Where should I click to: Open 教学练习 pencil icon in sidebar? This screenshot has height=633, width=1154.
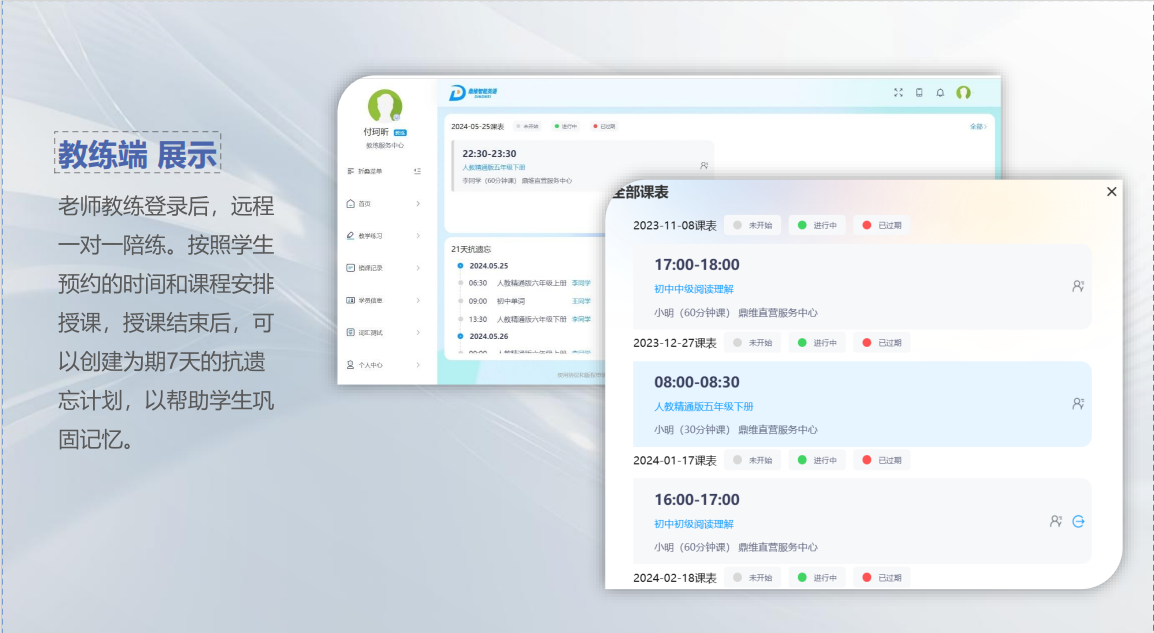350,236
